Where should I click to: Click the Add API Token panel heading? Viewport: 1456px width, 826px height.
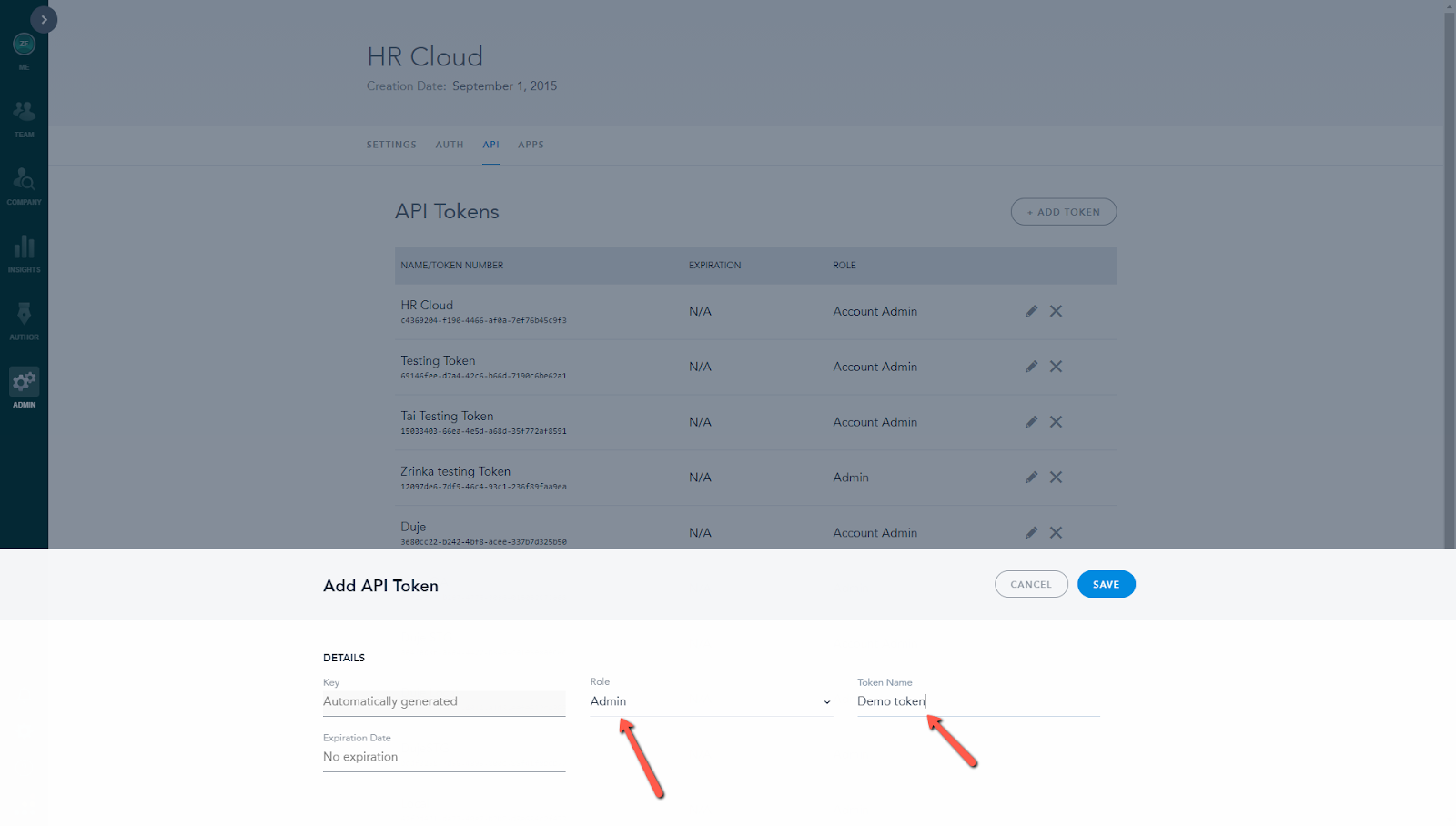click(380, 586)
